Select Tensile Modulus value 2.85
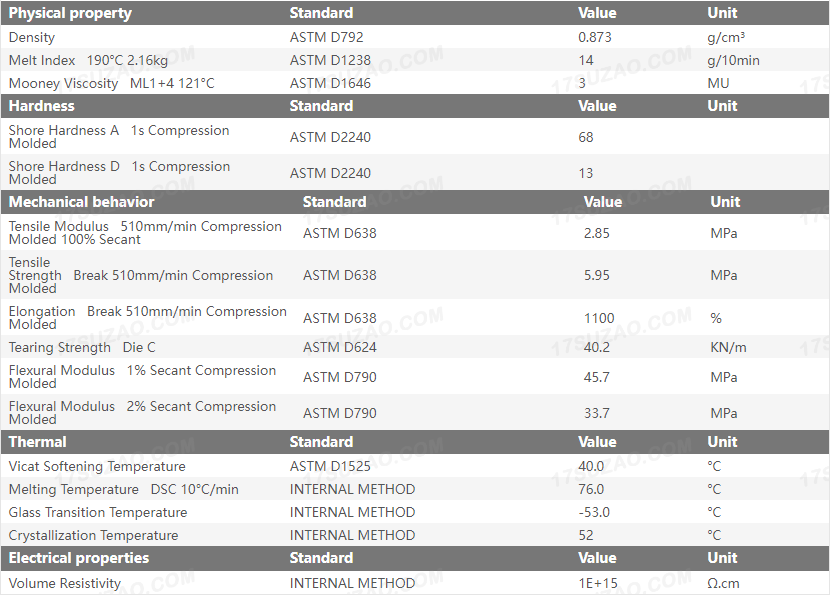 597,233
